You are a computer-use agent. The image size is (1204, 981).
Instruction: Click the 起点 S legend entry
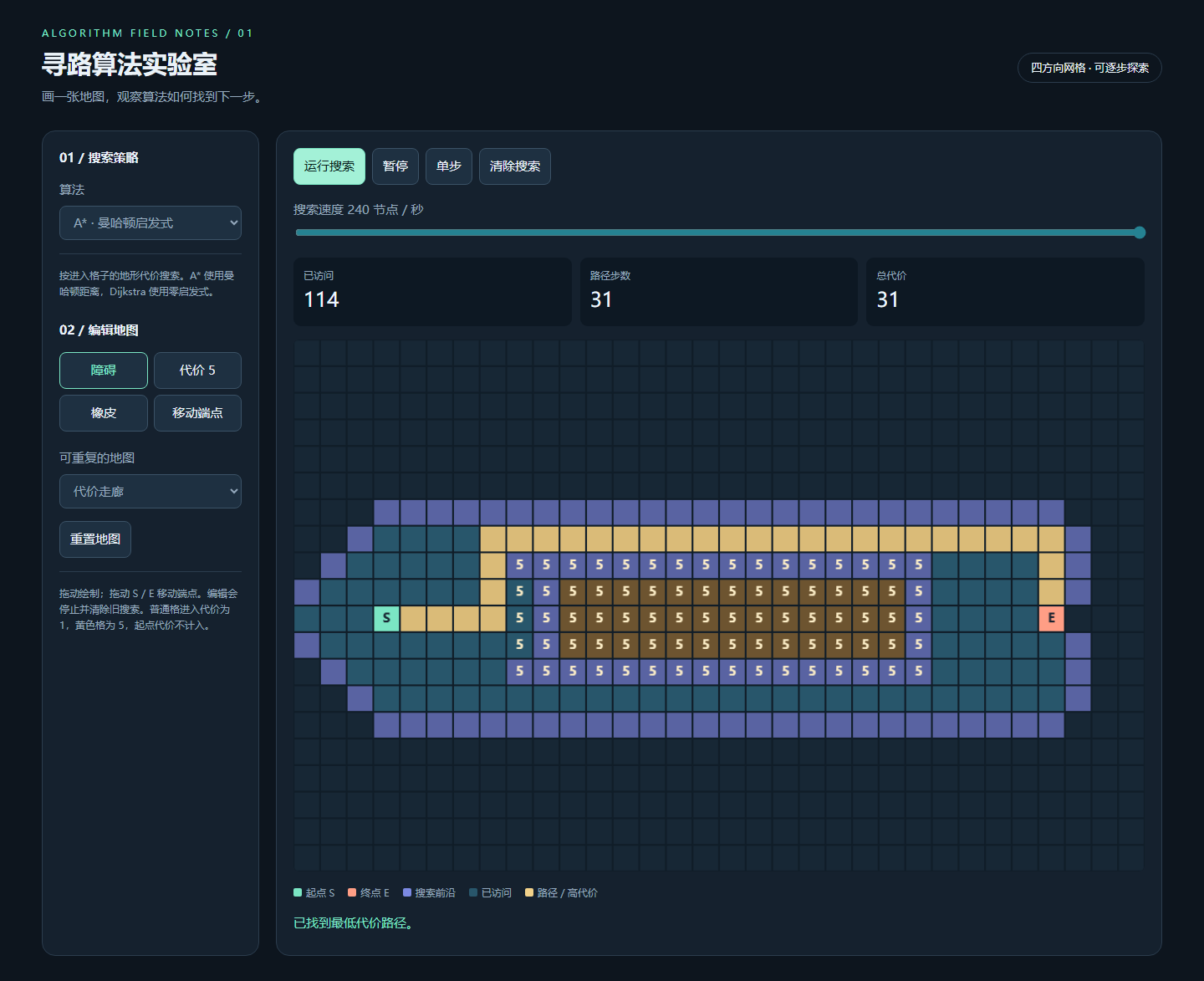pos(314,893)
